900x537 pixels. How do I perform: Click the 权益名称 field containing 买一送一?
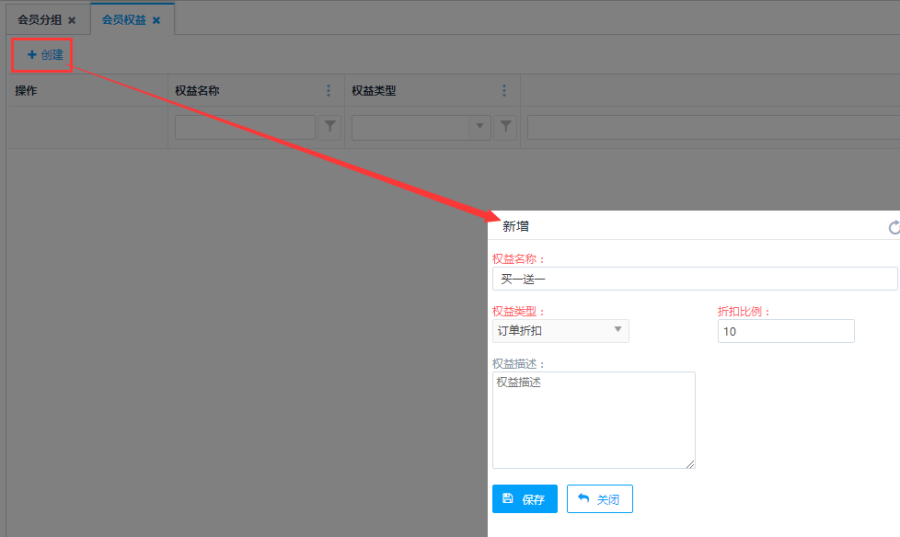point(694,278)
